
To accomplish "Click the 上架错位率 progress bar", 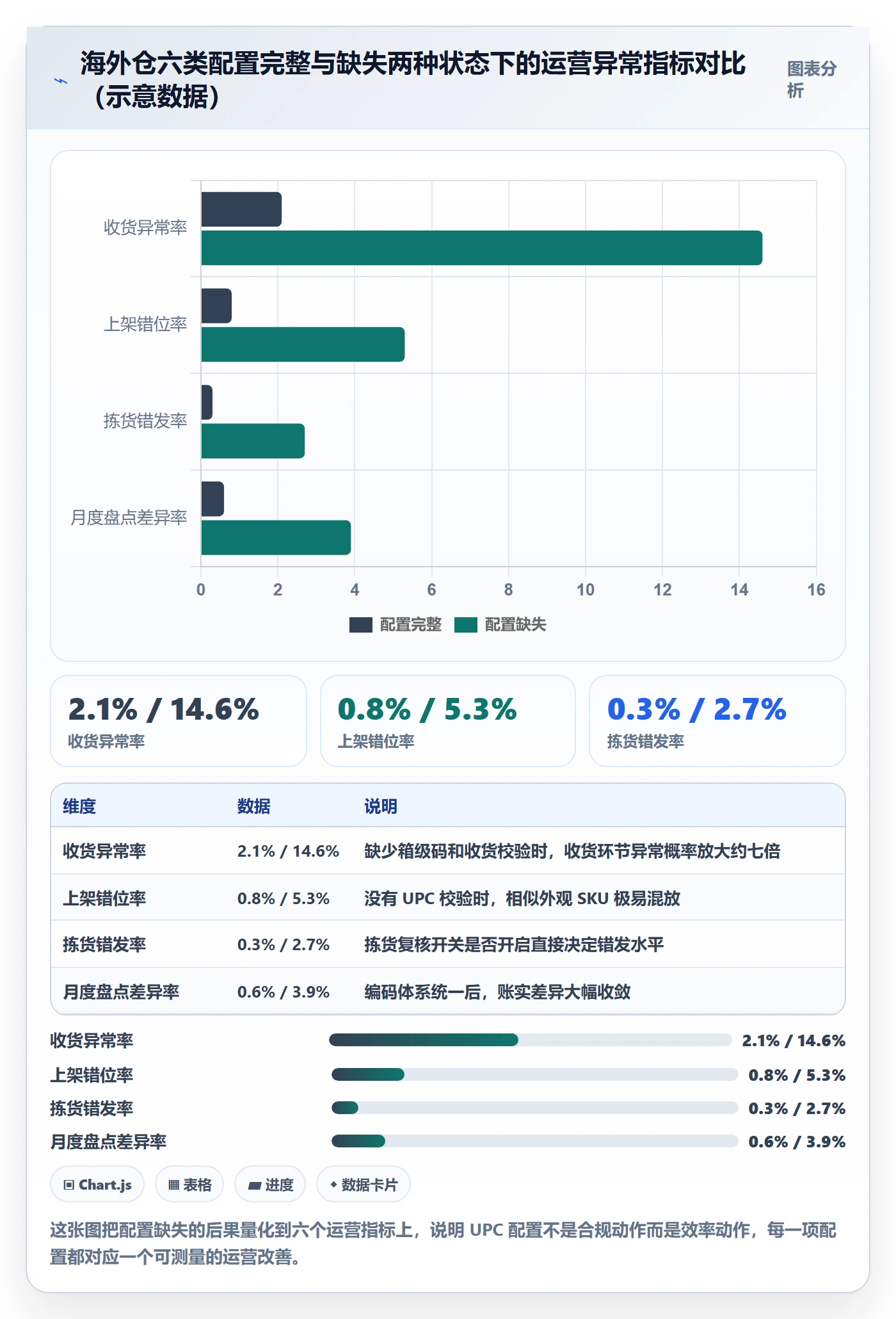I will tap(535, 1074).
